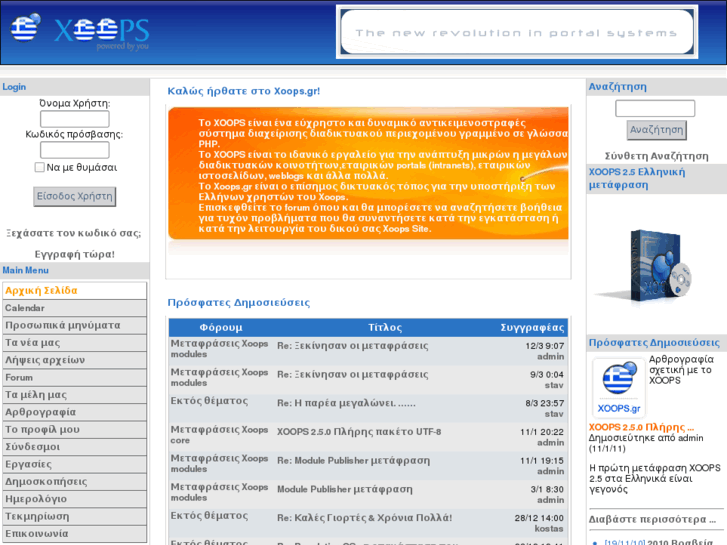Click the XOOPS.gr article topic icon

click(x=619, y=388)
